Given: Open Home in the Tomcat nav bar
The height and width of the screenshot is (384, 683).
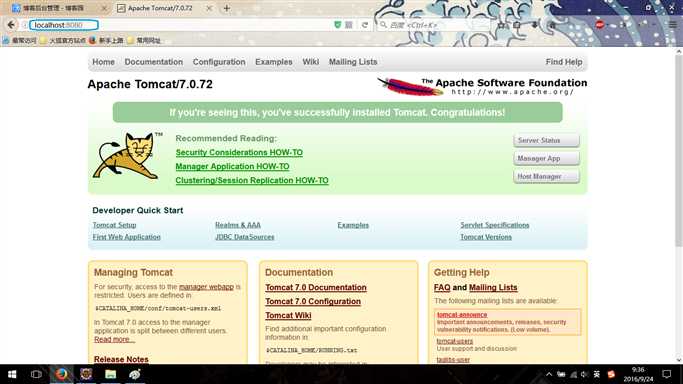Looking at the screenshot, I should tap(103, 62).
